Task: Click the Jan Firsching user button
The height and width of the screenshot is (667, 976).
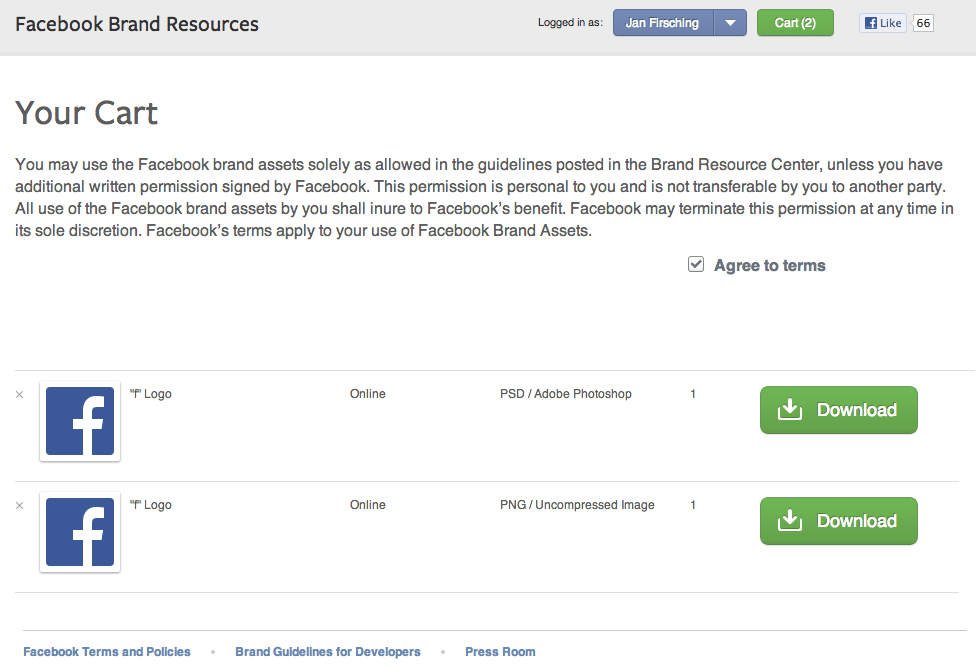Action: pyautogui.click(x=664, y=23)
